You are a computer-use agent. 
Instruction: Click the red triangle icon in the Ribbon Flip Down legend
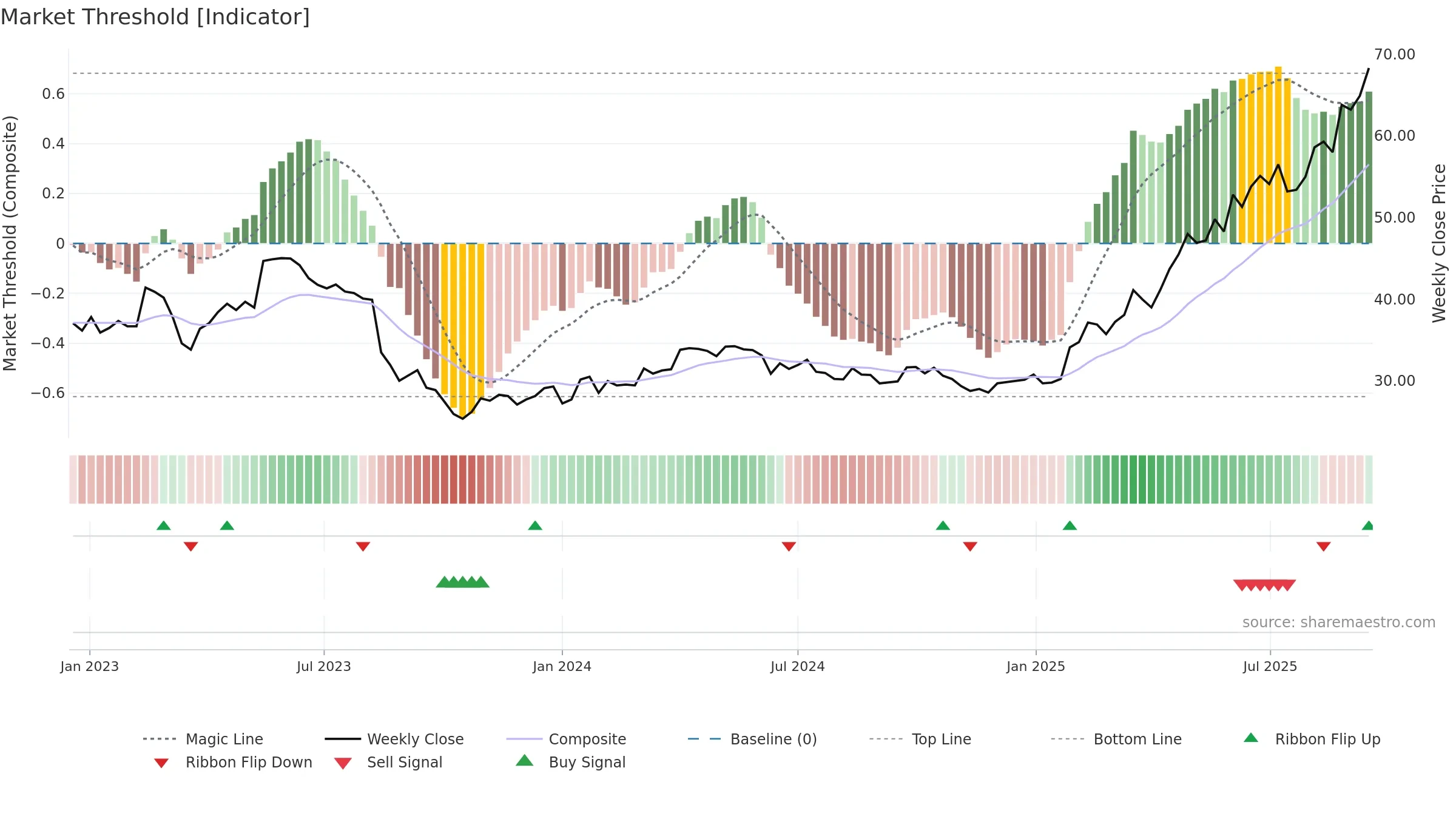click(x=161, y=763)
